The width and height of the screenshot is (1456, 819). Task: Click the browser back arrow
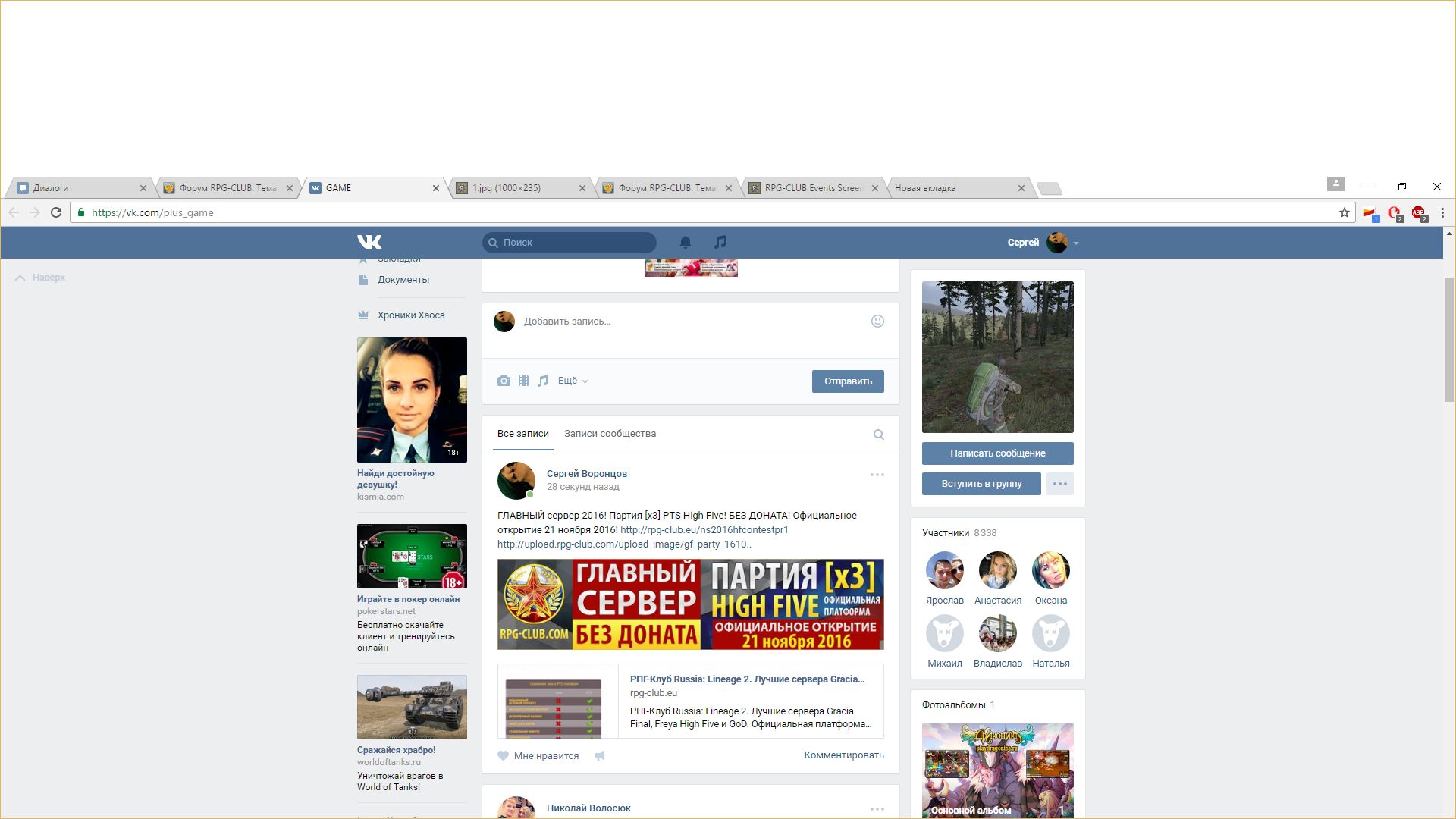[x=14, y=212]
